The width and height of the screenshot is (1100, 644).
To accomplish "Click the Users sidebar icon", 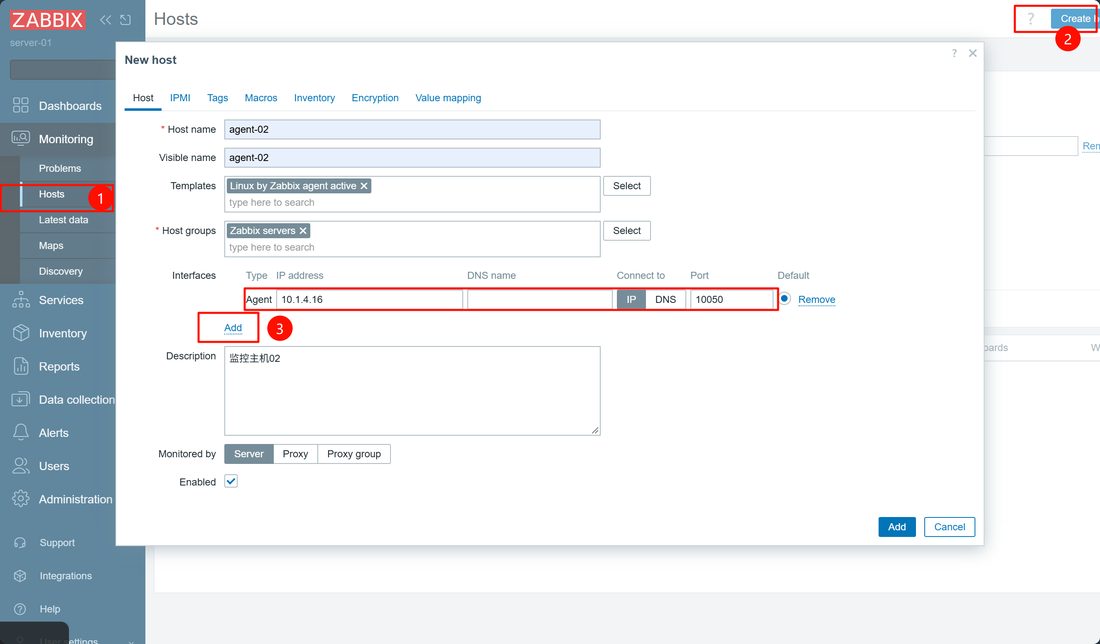I will point(20,465).
